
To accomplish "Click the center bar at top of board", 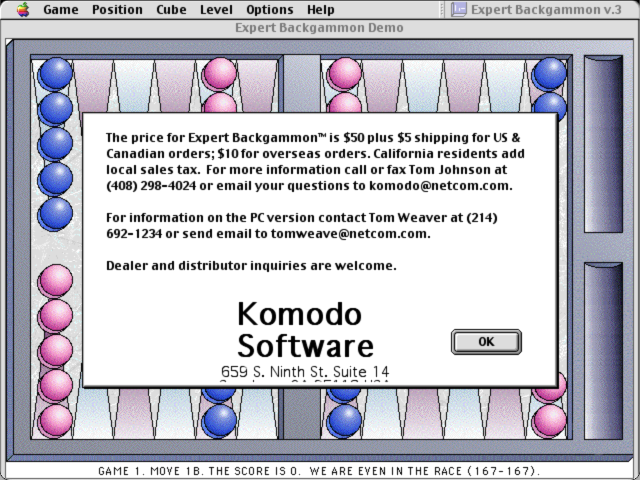I will click(302, 84).
